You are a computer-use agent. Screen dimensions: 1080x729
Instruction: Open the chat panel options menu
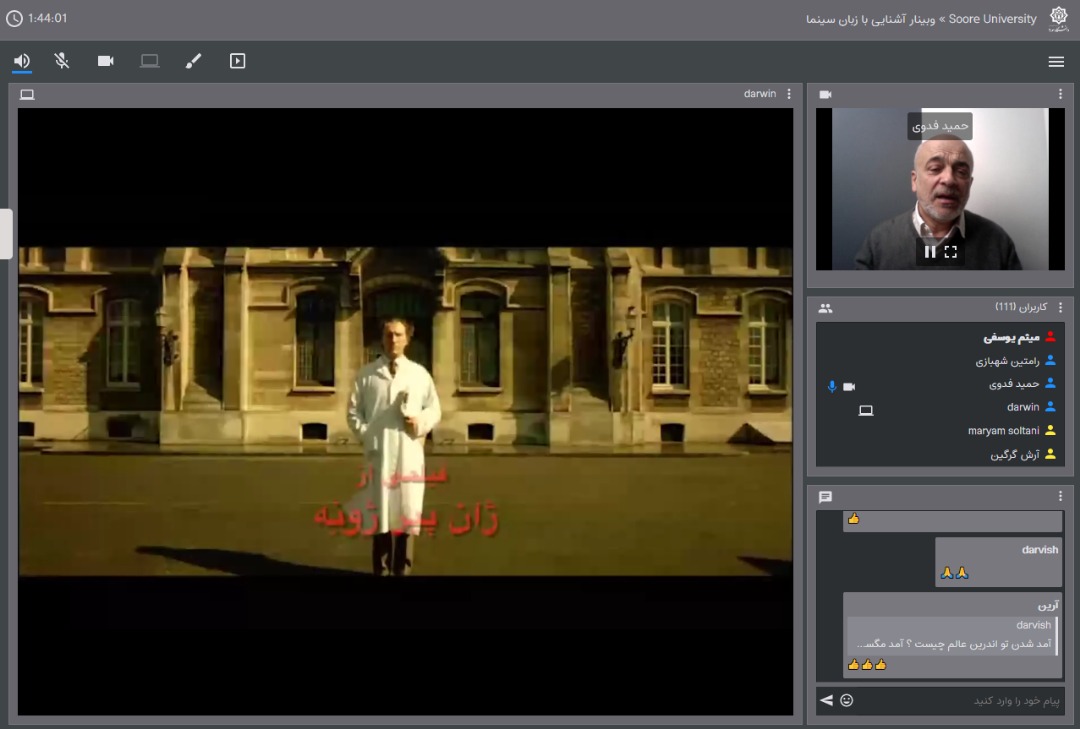pos(1060,496)
